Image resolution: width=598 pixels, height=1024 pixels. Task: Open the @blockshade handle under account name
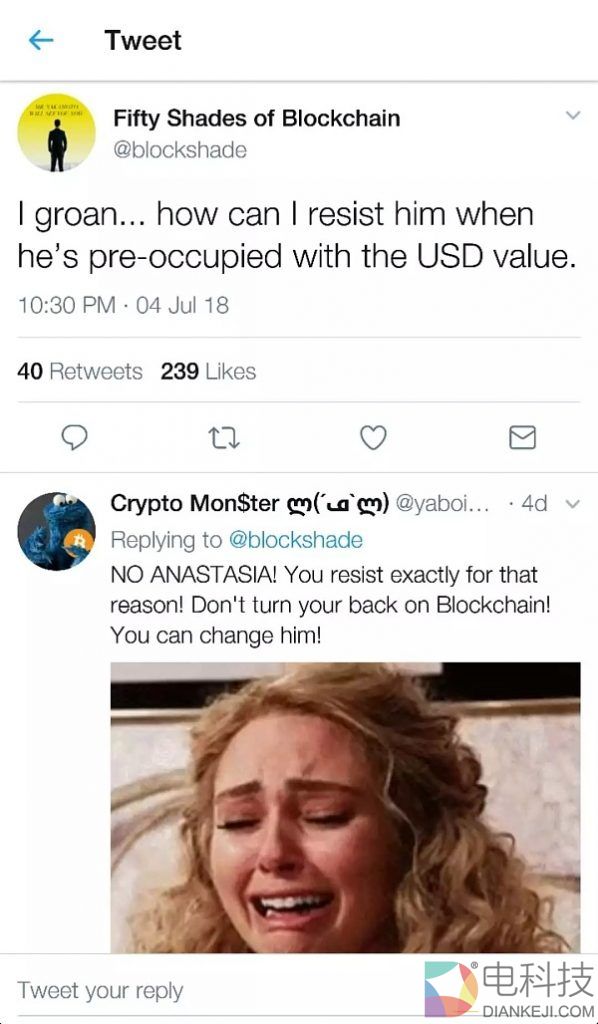(180, 150)
